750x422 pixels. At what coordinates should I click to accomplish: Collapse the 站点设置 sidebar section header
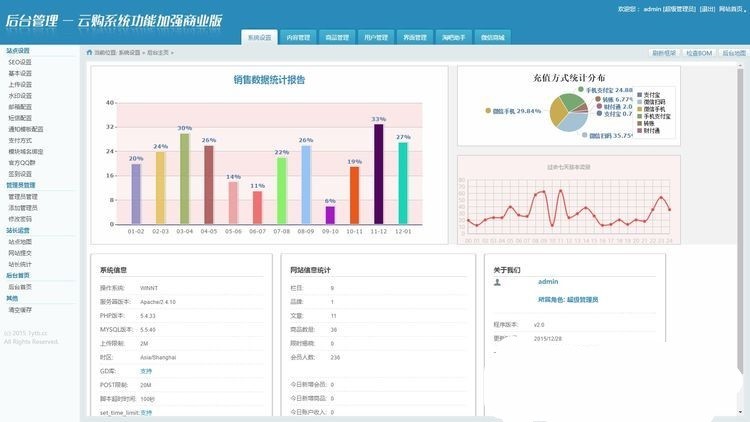coord(18,50)
